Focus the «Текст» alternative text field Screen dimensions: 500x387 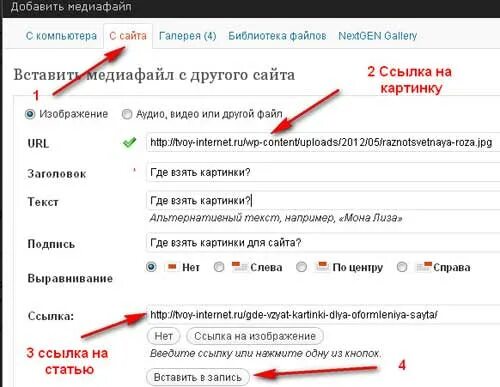coord(323,200)
